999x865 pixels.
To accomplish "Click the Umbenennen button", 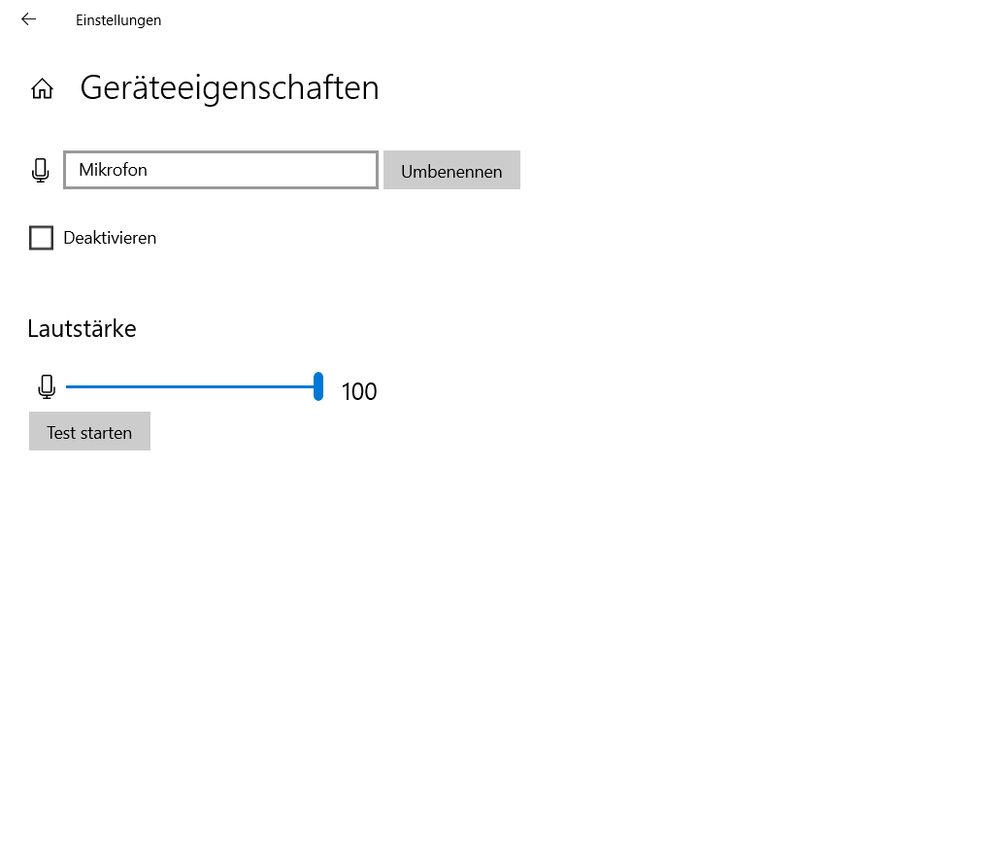I will click(x=451, y=170).
